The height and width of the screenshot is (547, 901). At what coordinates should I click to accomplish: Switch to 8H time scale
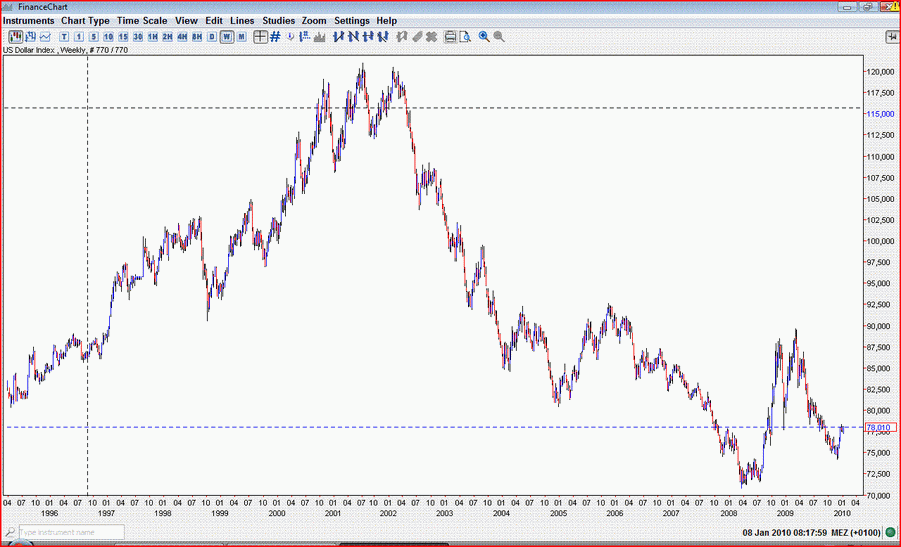(x=197, y=37)
